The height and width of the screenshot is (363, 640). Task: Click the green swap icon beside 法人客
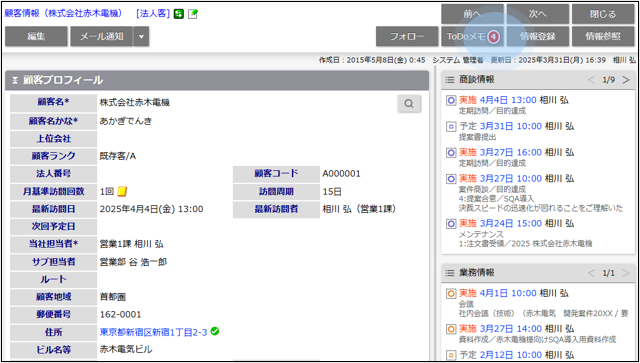click(x=178, y=14)
